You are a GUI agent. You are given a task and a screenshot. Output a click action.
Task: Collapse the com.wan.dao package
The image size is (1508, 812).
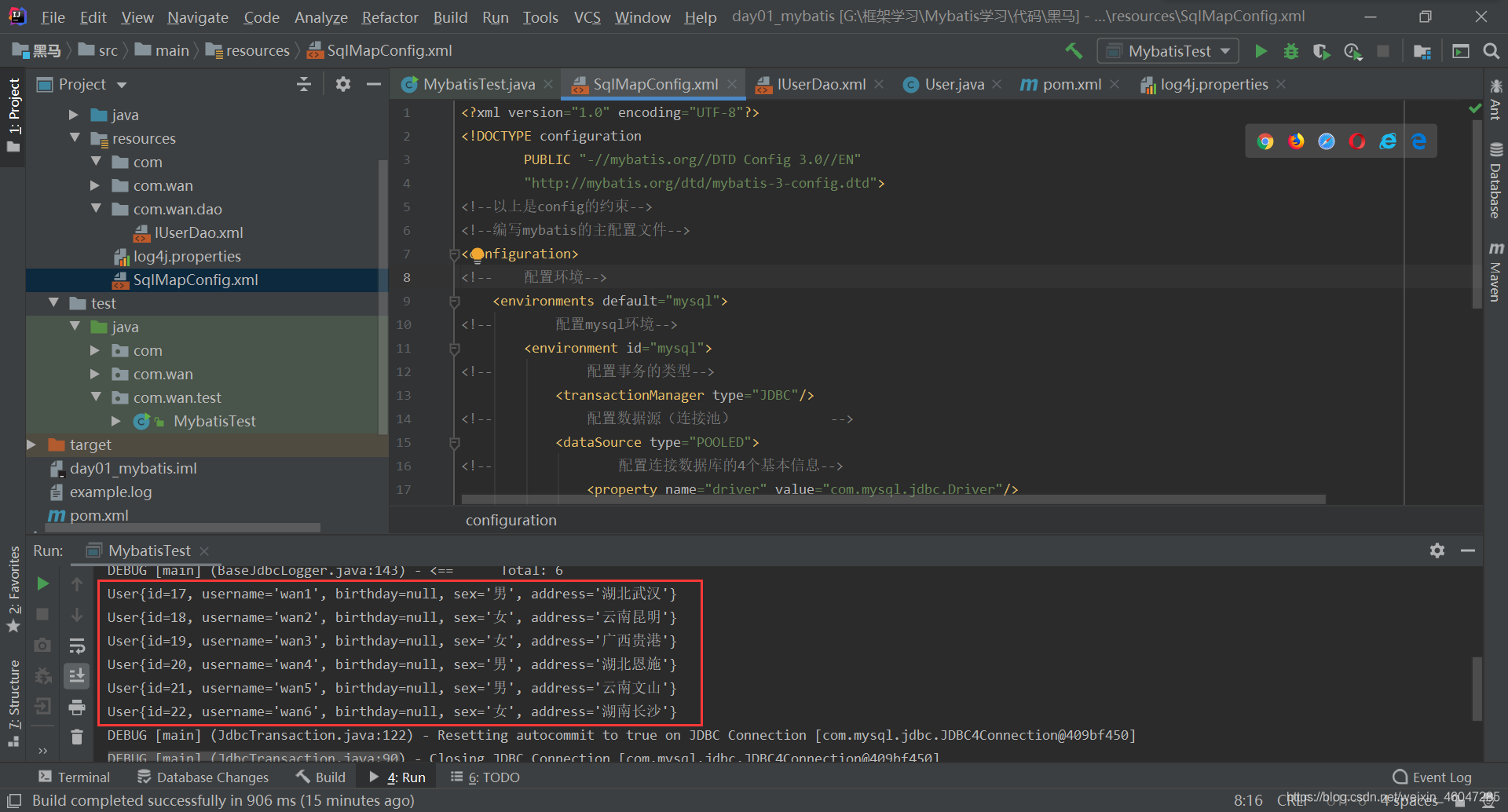click(96, 208)
